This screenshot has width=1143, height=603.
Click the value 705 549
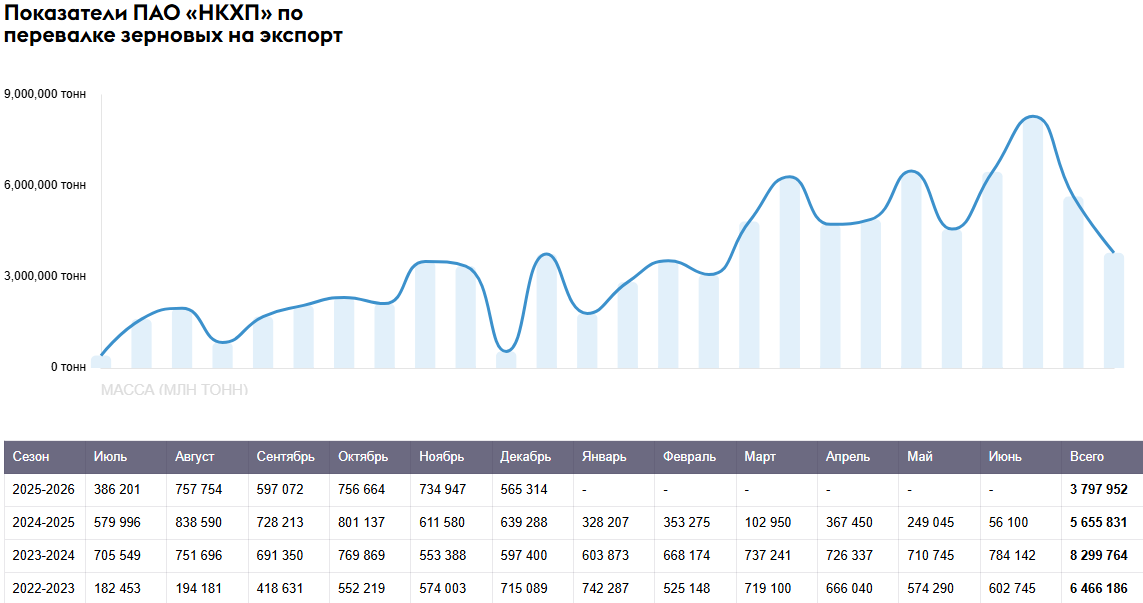click(x=117, y=555)
